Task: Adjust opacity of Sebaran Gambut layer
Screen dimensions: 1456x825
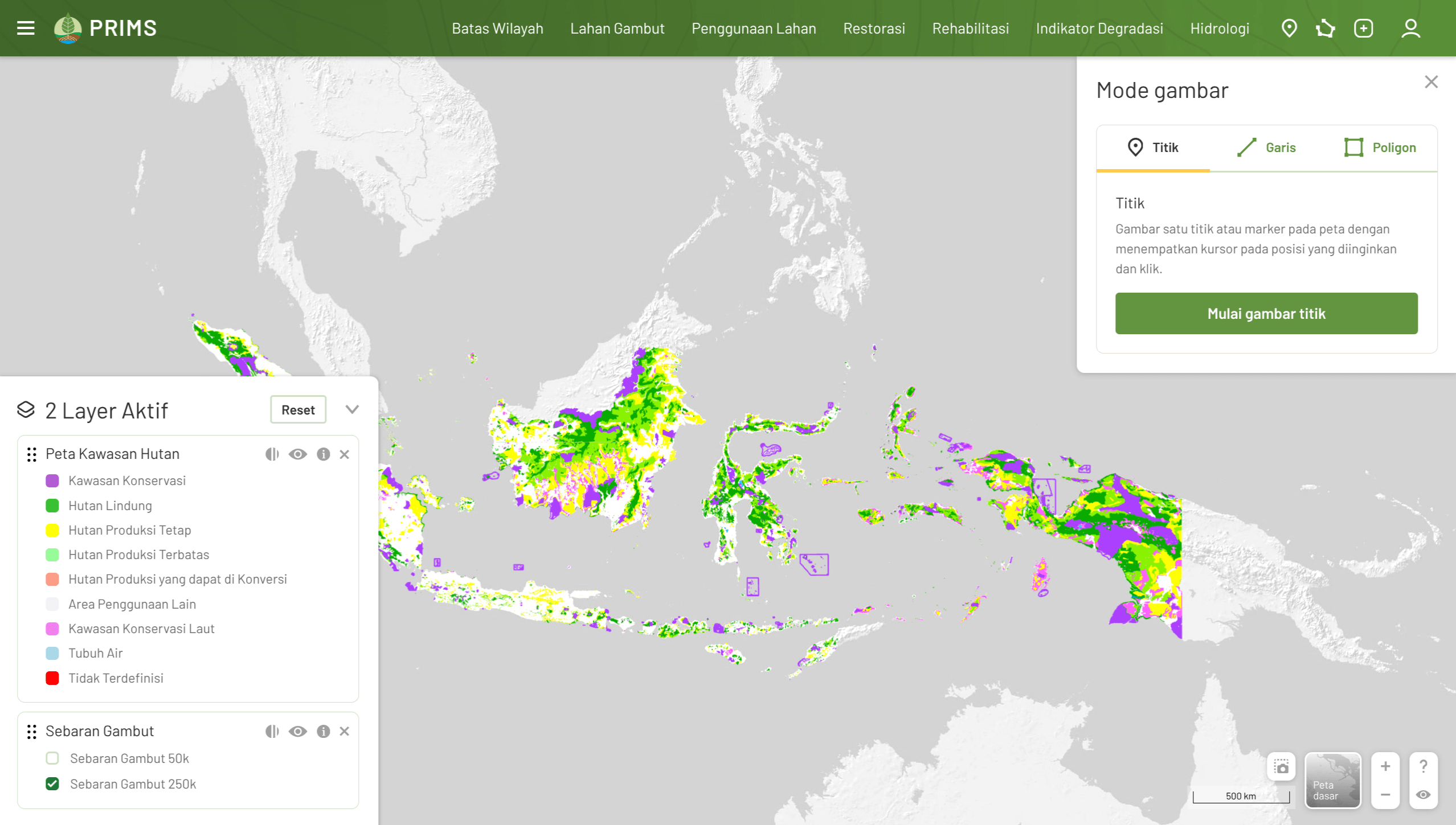Action: [x=272, y=731]
